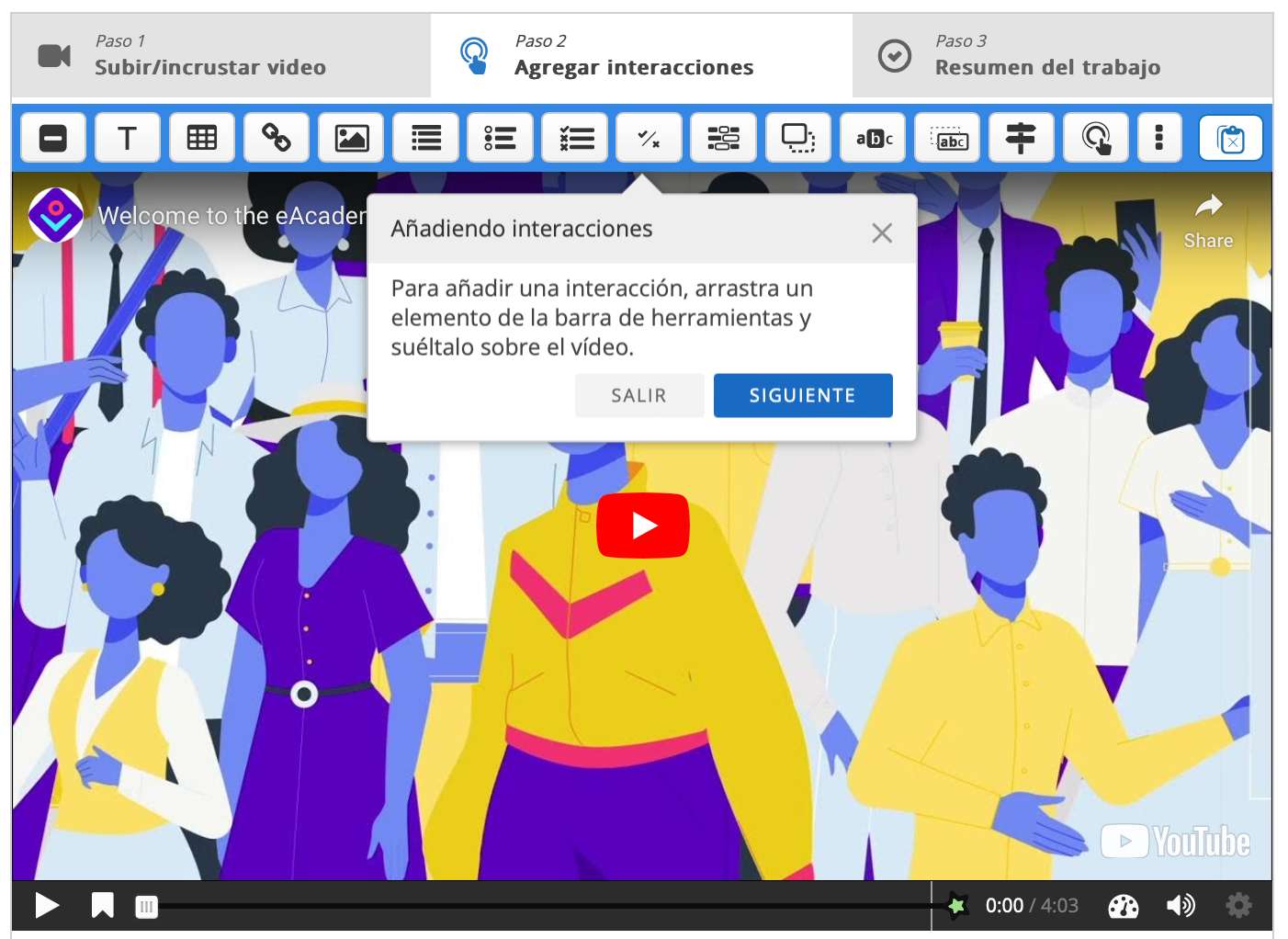Select the statements list tool
The image size is (1288, 939).
click(425, 138)
